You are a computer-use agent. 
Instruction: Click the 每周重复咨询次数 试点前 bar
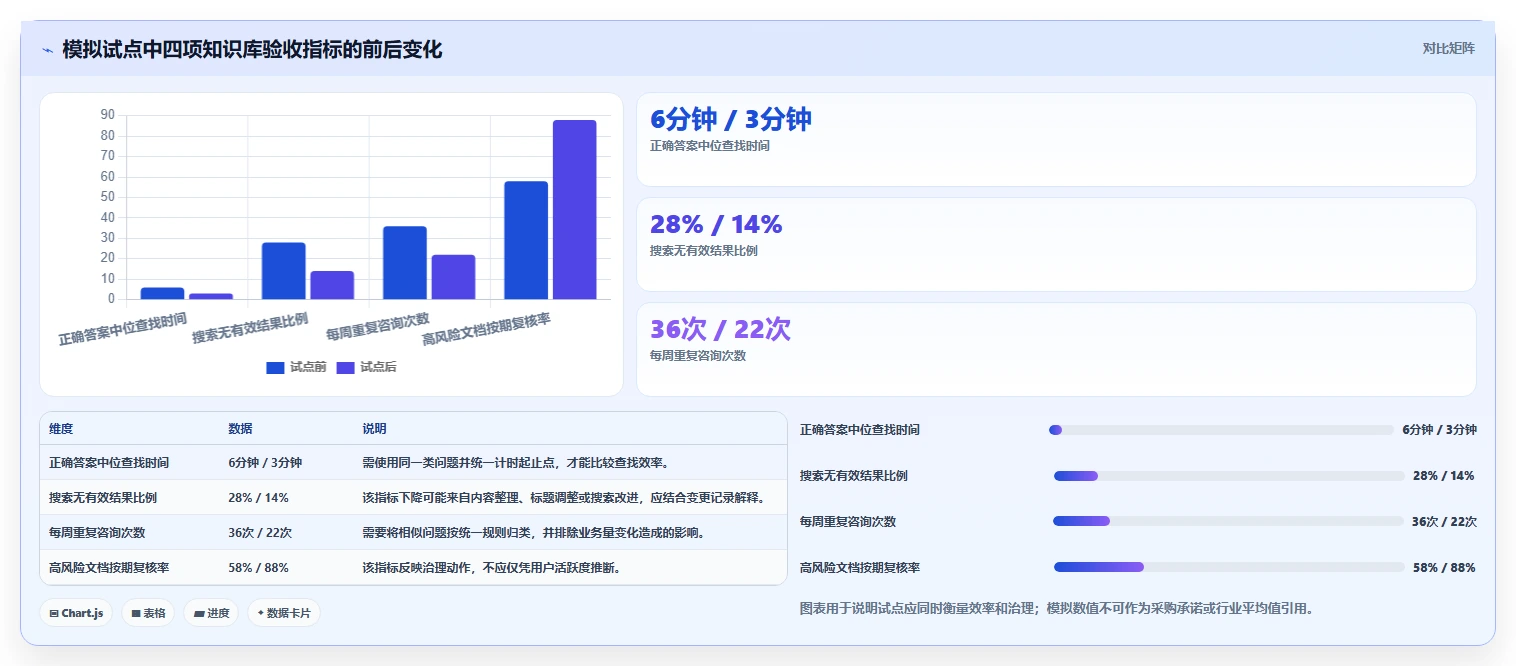[405, 262]
